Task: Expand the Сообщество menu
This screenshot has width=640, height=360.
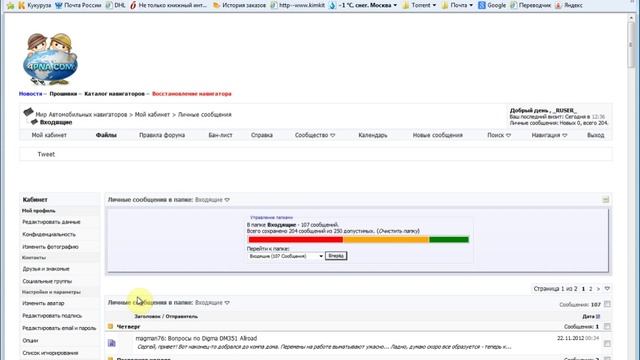Action: pos(315,135)
